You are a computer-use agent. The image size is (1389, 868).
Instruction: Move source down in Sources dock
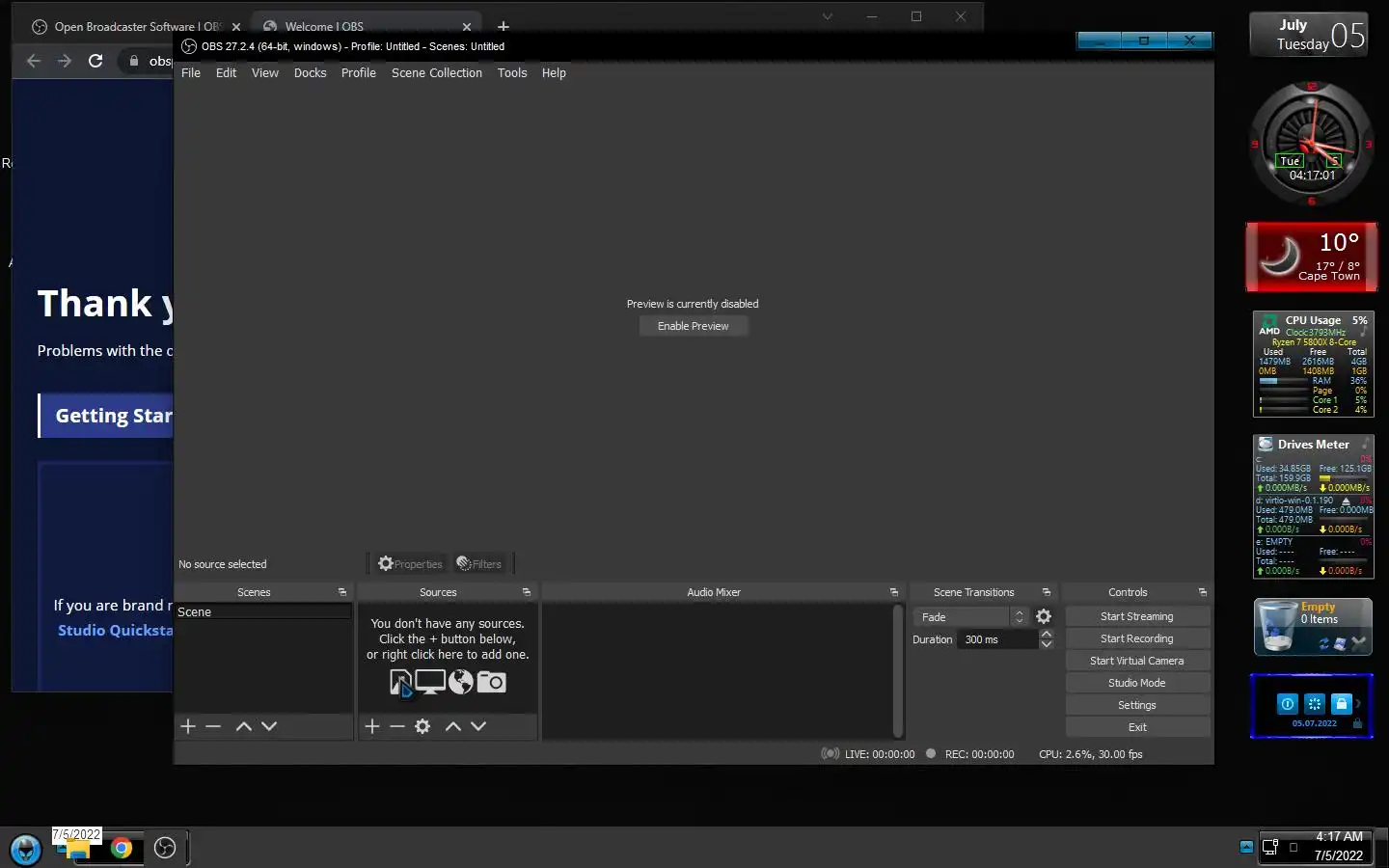tap(478, 726)
